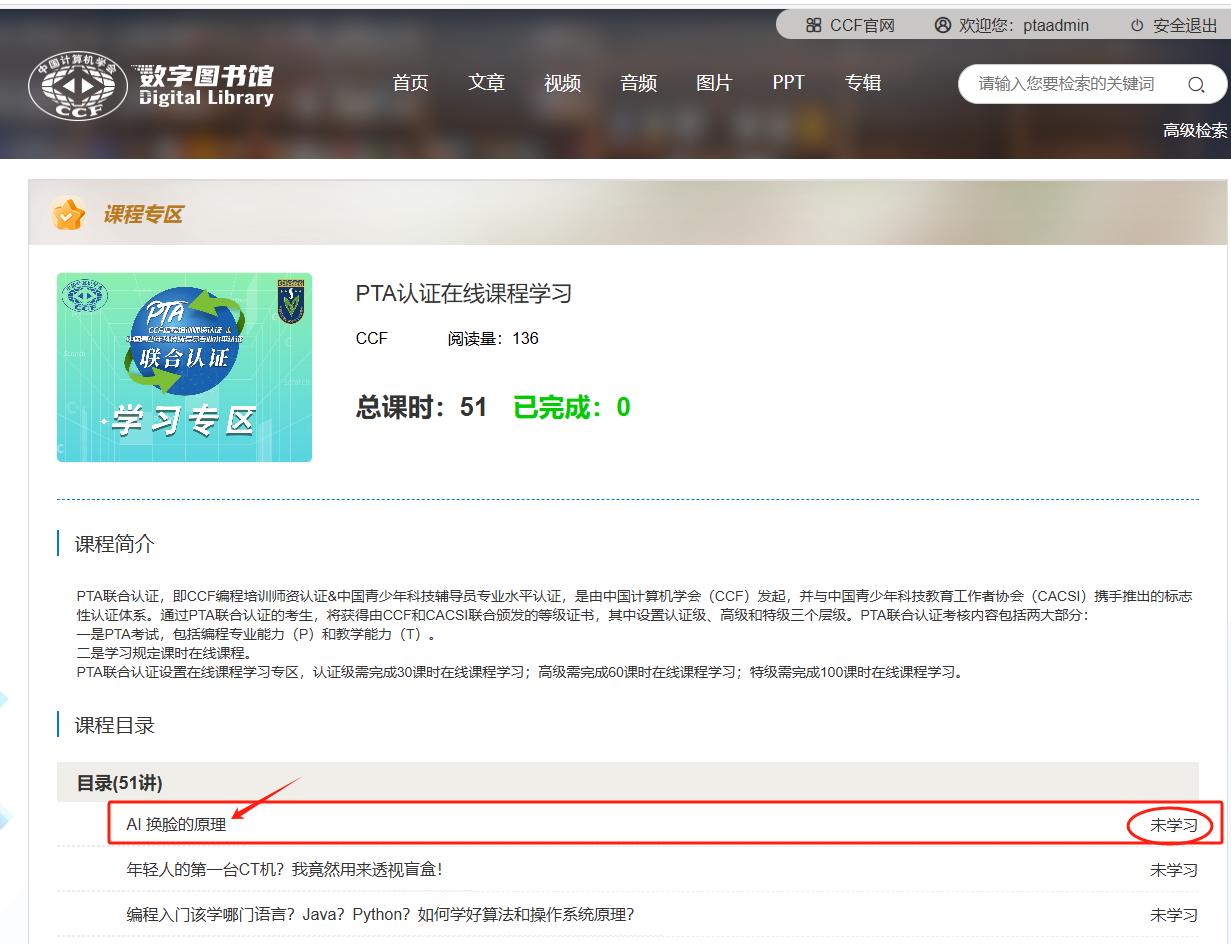Click the search magnifier icon
Image resolution: width=1231 pixels, height=944 pixels.
click(1196, 85)
